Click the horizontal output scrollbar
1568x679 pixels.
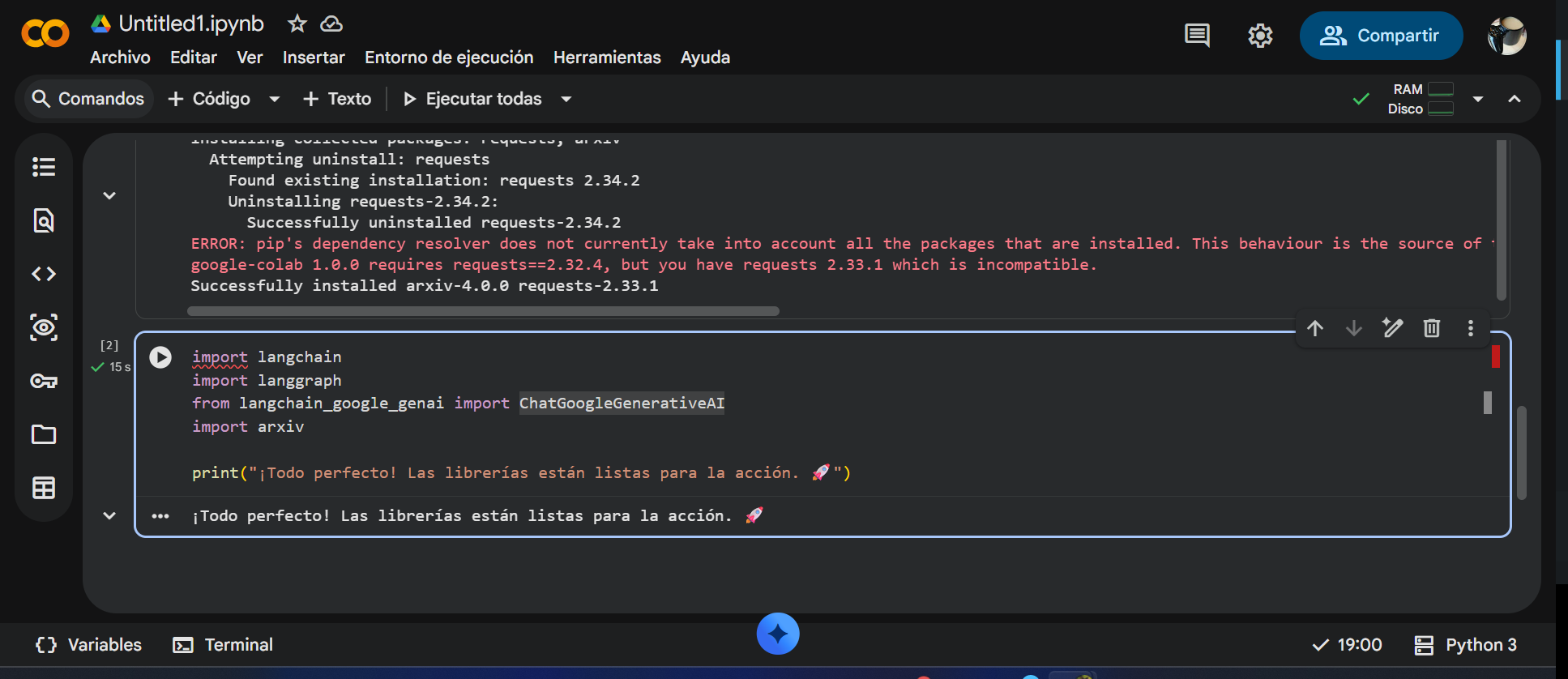point(483,311)
